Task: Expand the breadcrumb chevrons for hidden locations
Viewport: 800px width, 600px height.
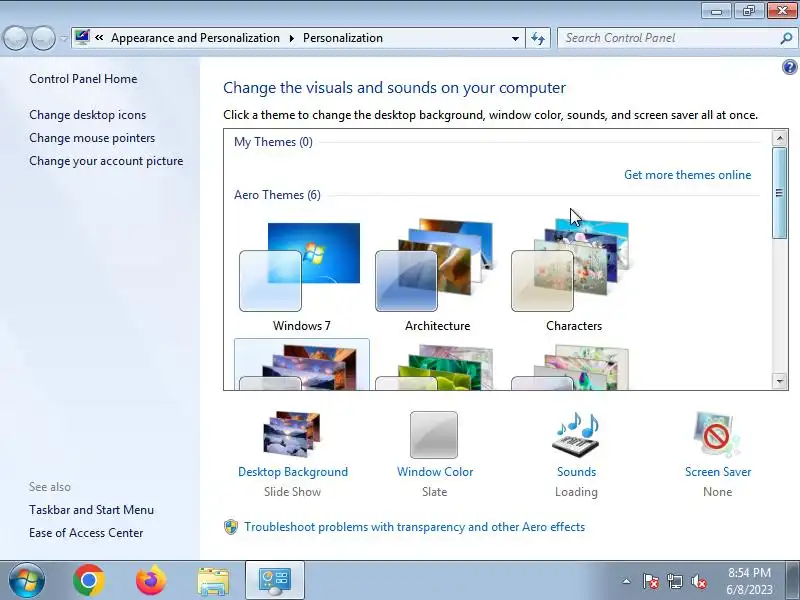Action: [x=99, y=38]
